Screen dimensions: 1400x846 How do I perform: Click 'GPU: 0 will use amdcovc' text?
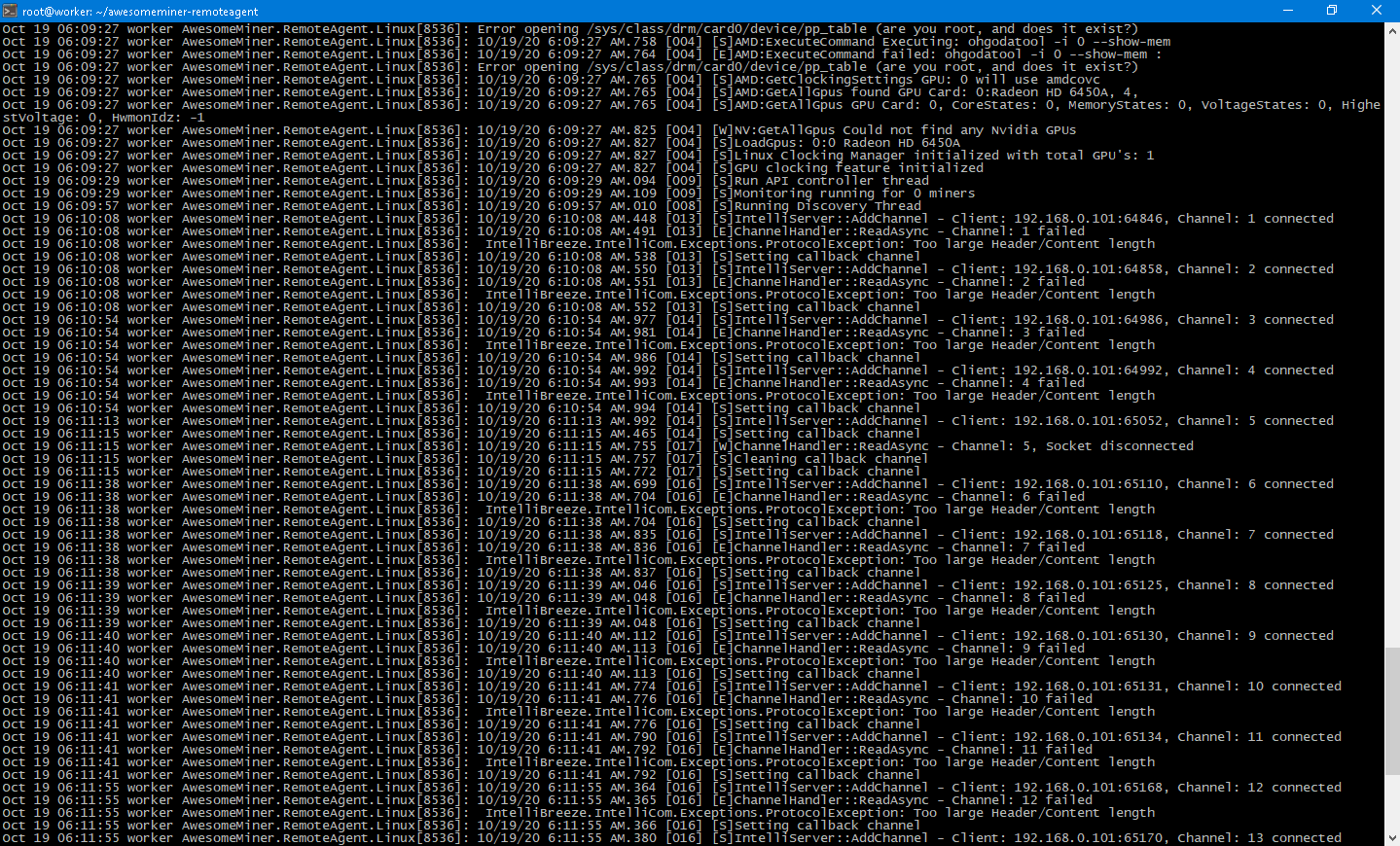[x=1011, y=80]
